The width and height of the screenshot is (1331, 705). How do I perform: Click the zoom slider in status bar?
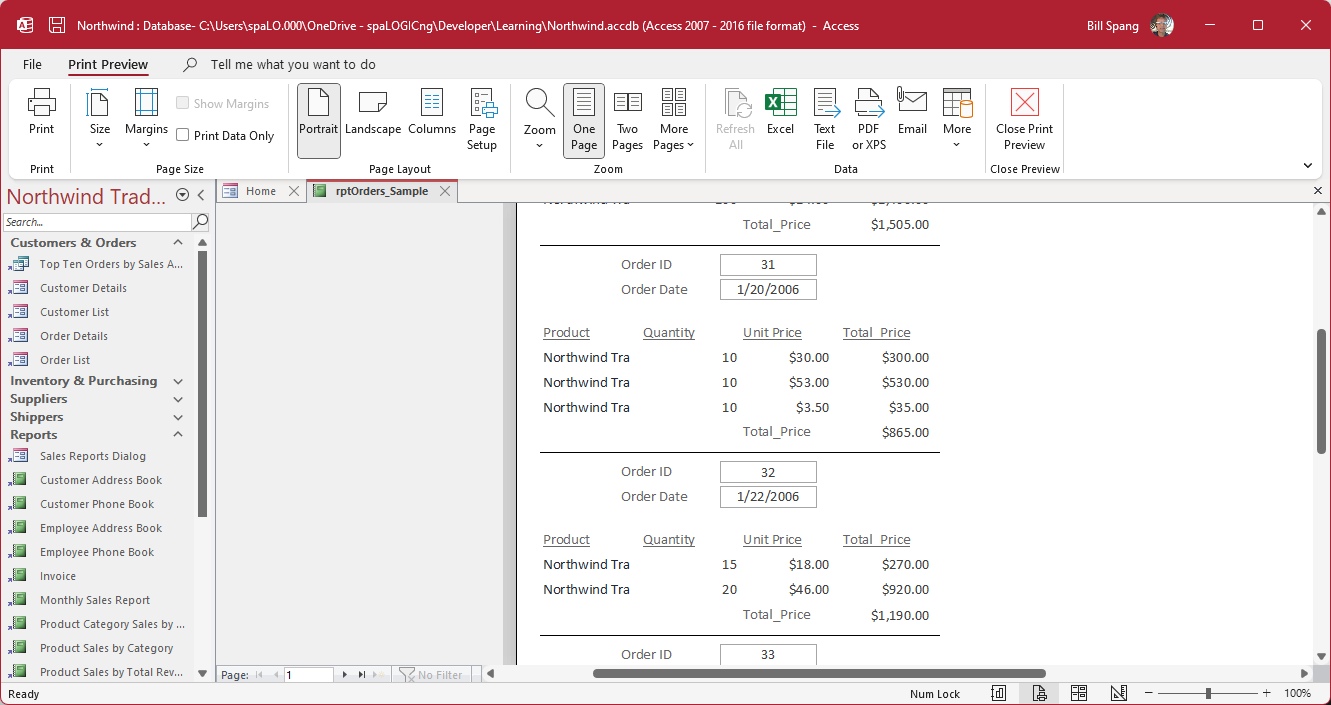(x=1208, y=693)
